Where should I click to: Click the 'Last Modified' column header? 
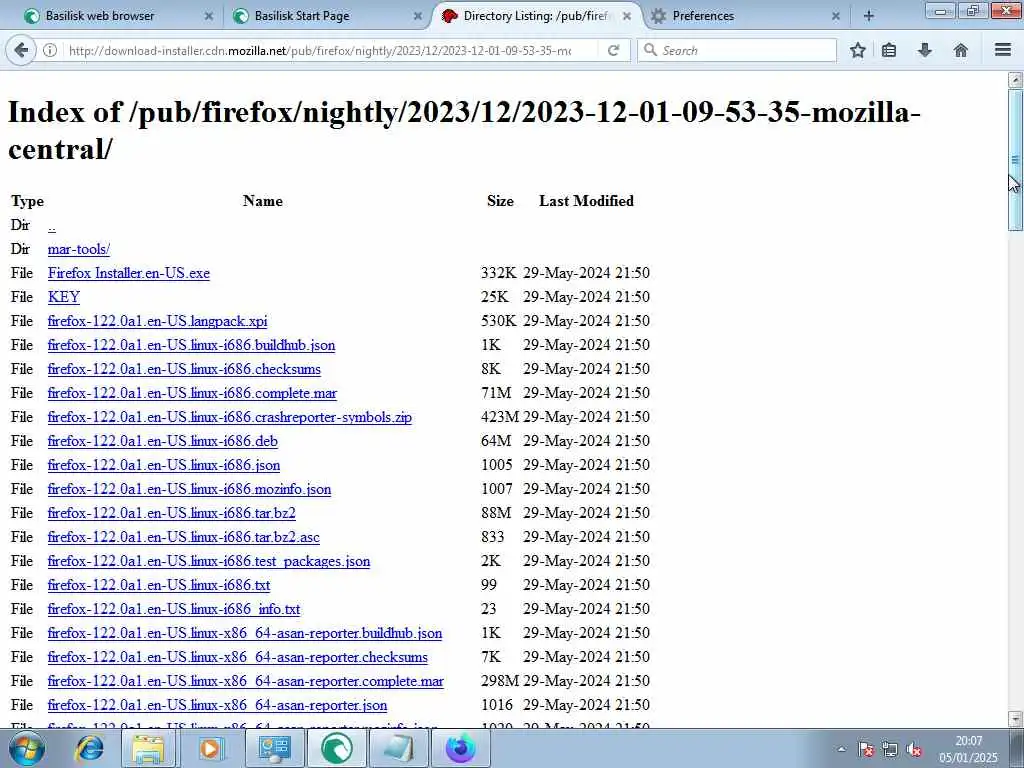(x=586, y=201)
